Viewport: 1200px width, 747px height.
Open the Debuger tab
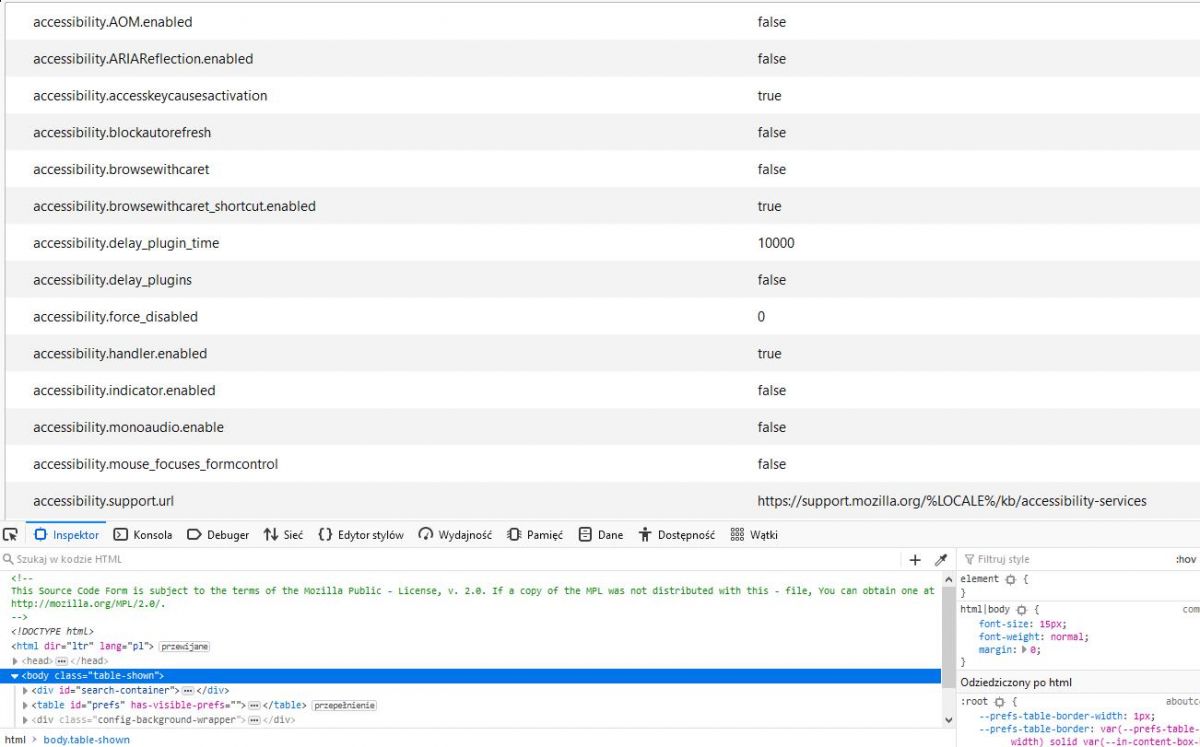tap(218, 535)
